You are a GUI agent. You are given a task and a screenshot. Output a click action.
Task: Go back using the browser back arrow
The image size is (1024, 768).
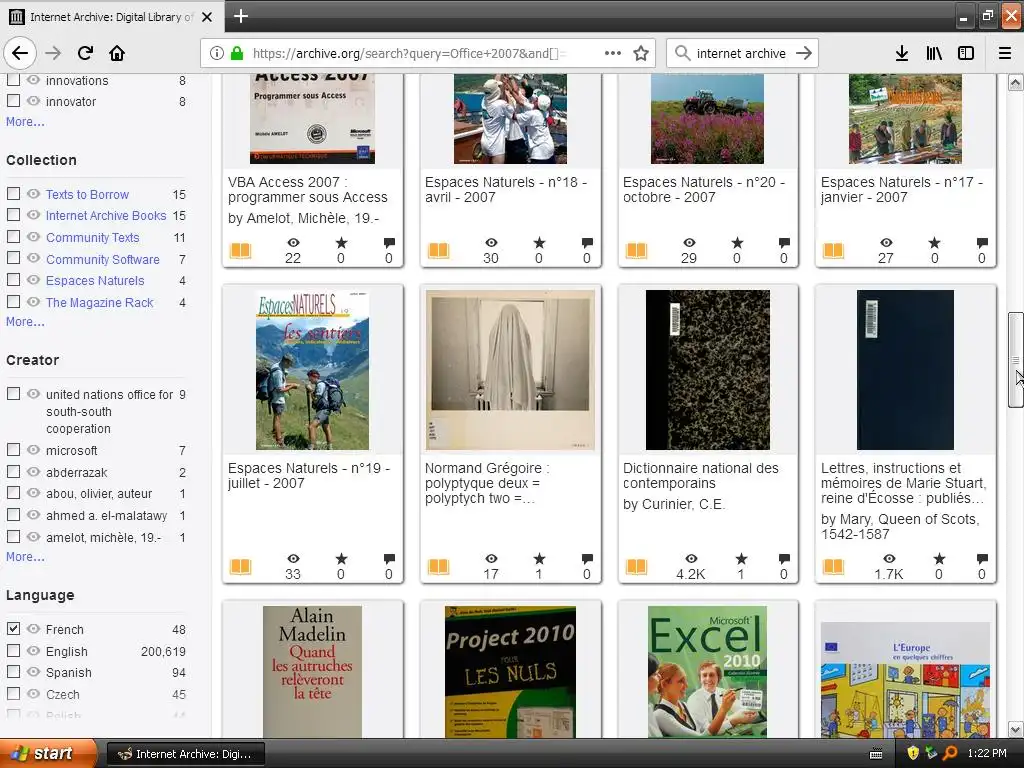tap(20, 53)
